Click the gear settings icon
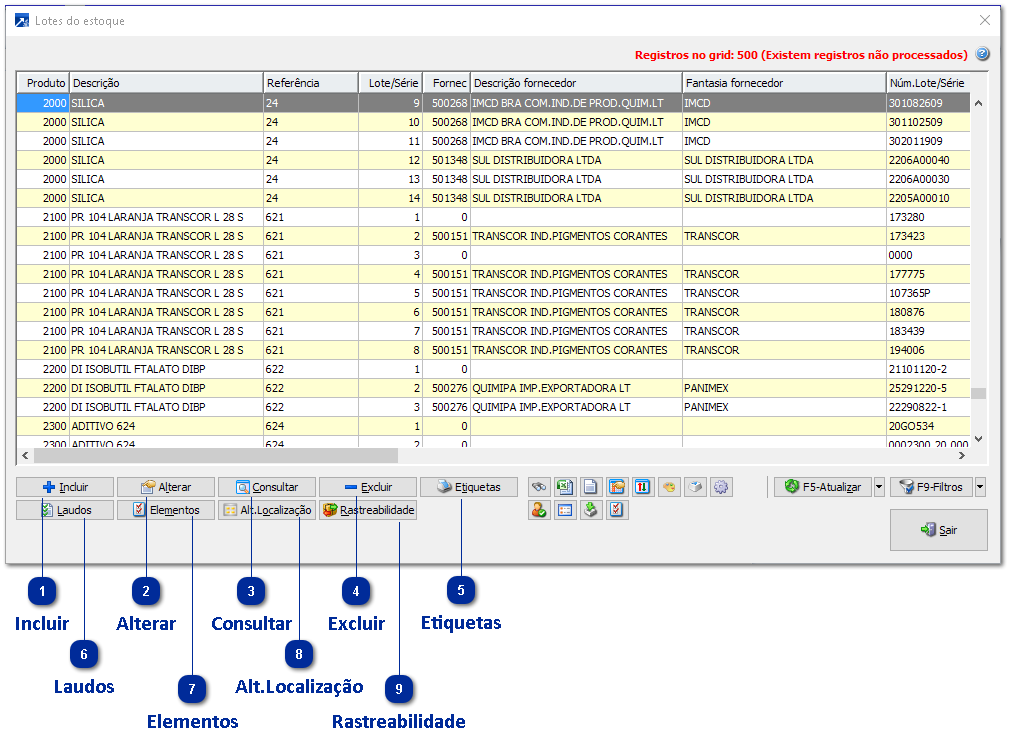This screenshot has height=750, width=1010. [721, 487]
